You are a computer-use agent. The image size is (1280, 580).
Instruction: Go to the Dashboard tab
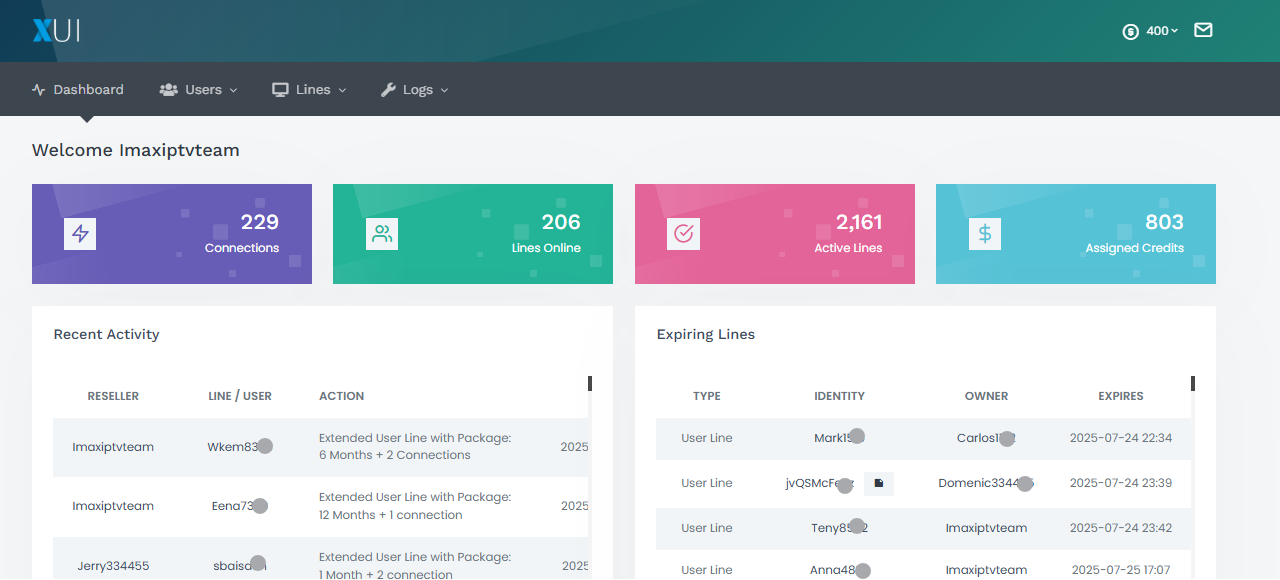click(78, 90)
